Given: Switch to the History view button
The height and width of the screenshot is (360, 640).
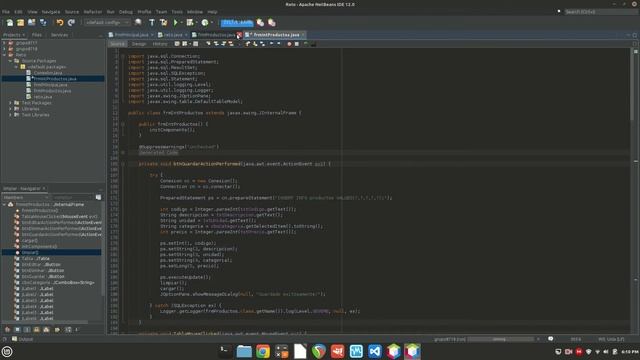Looking at the screenshot, I should (160, 44).
